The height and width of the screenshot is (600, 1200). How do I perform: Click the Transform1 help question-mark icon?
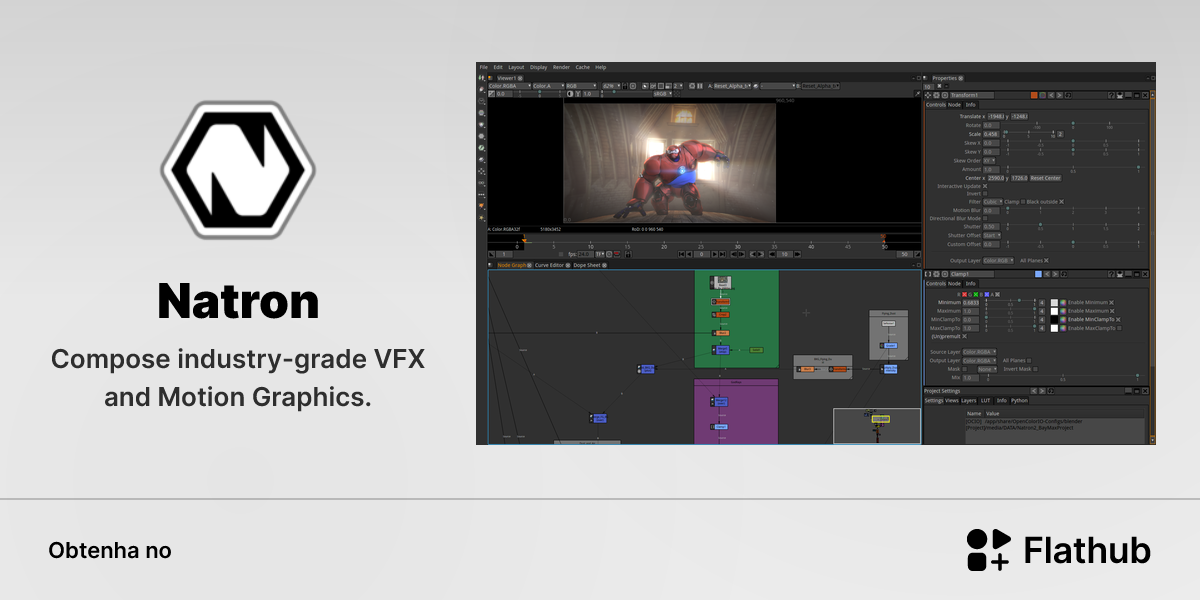1112,95
